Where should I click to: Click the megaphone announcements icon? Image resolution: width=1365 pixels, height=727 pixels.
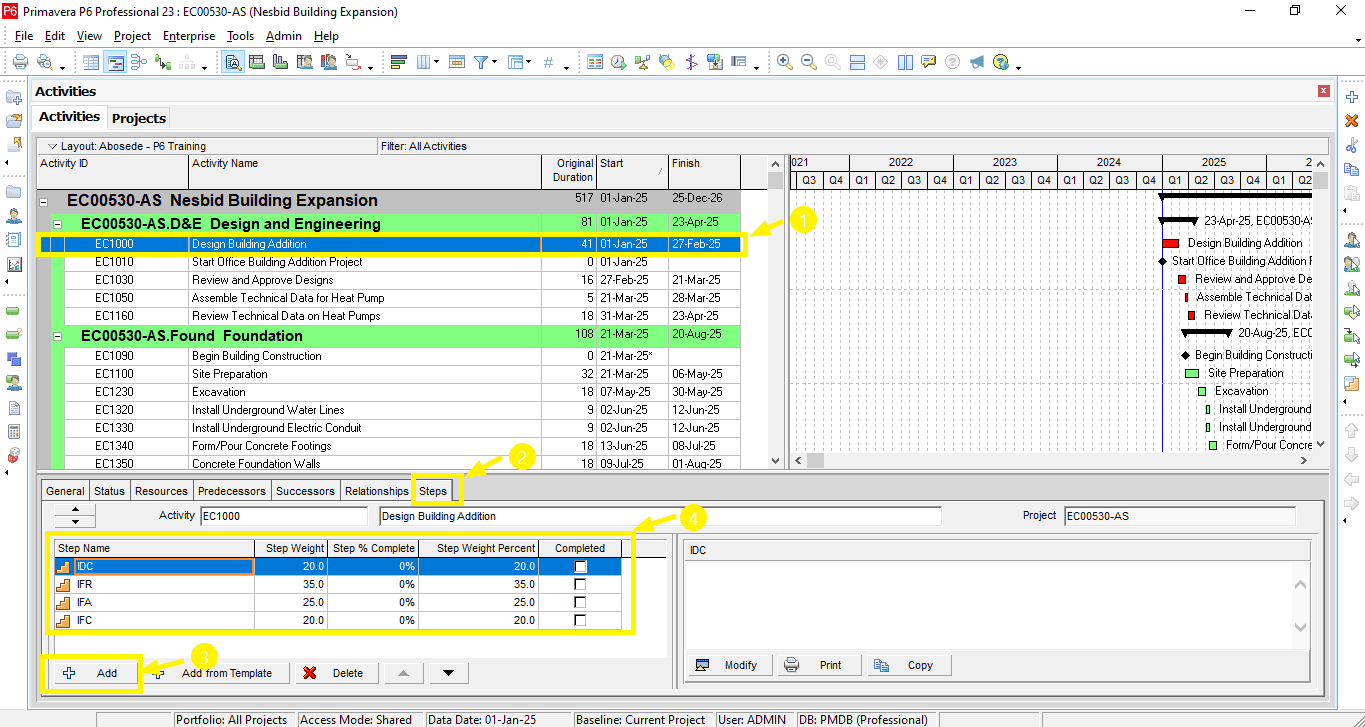[x=977, y=62]
